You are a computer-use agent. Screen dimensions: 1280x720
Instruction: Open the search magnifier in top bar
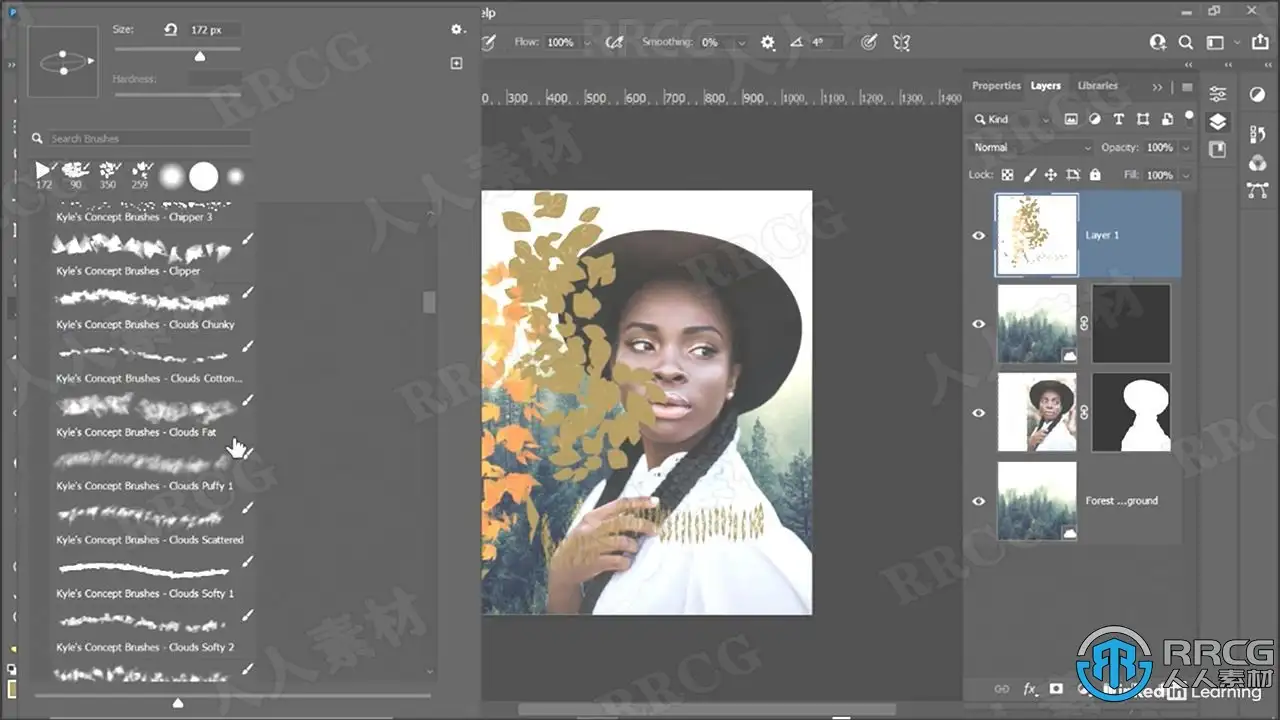pyautogui.click(x=1186, y=43)
